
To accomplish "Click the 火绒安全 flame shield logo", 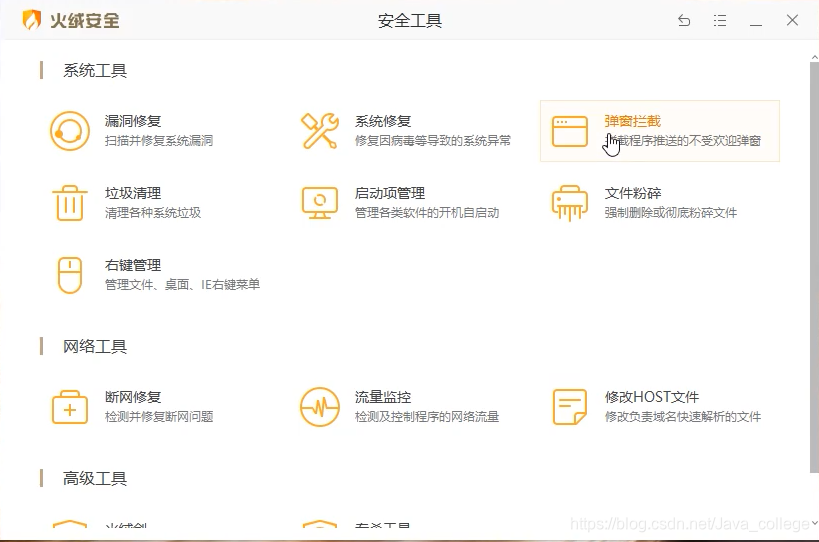I will (31, 20).
